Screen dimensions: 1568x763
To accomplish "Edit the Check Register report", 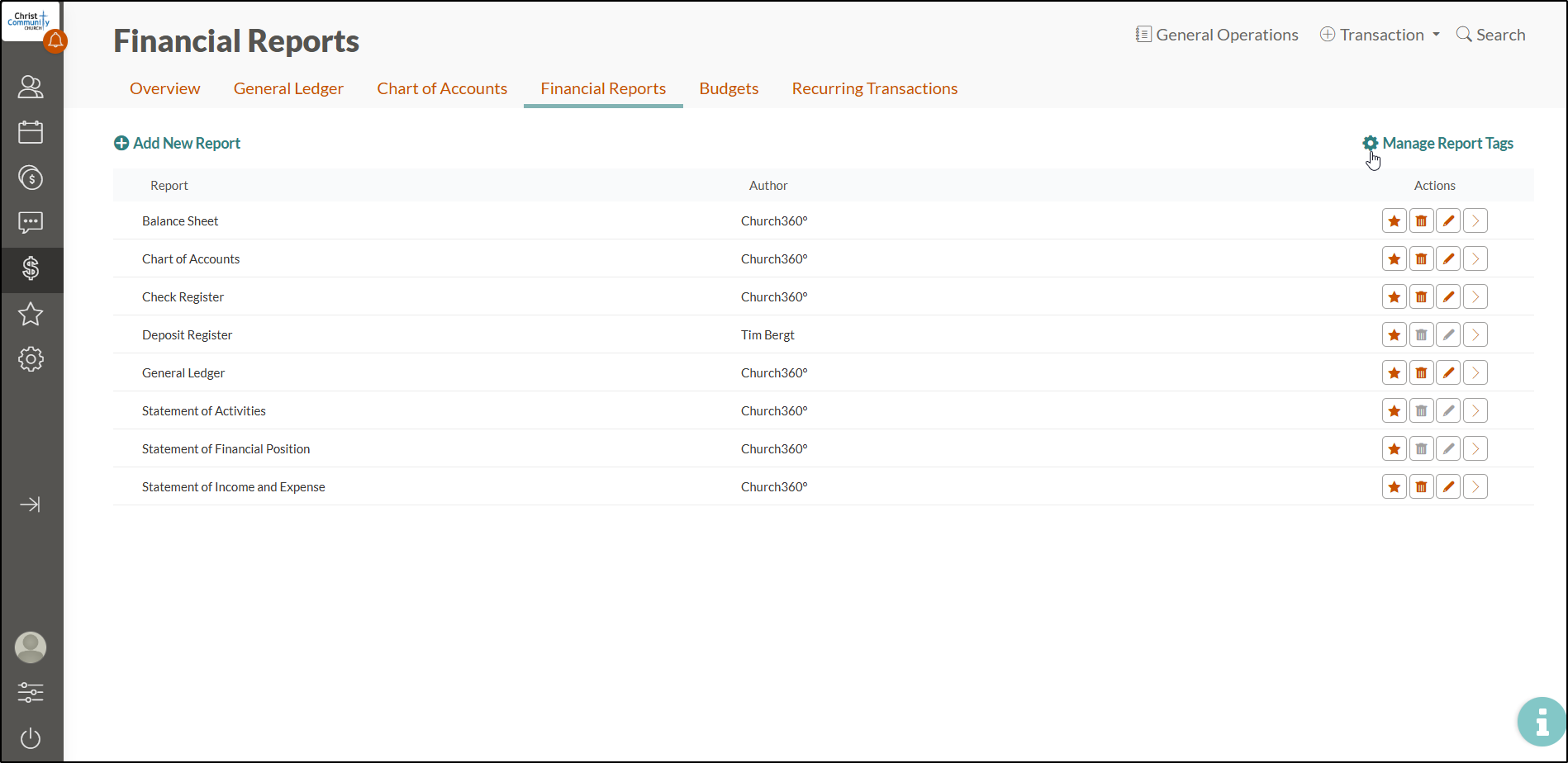I will [x=1448, y=297].
